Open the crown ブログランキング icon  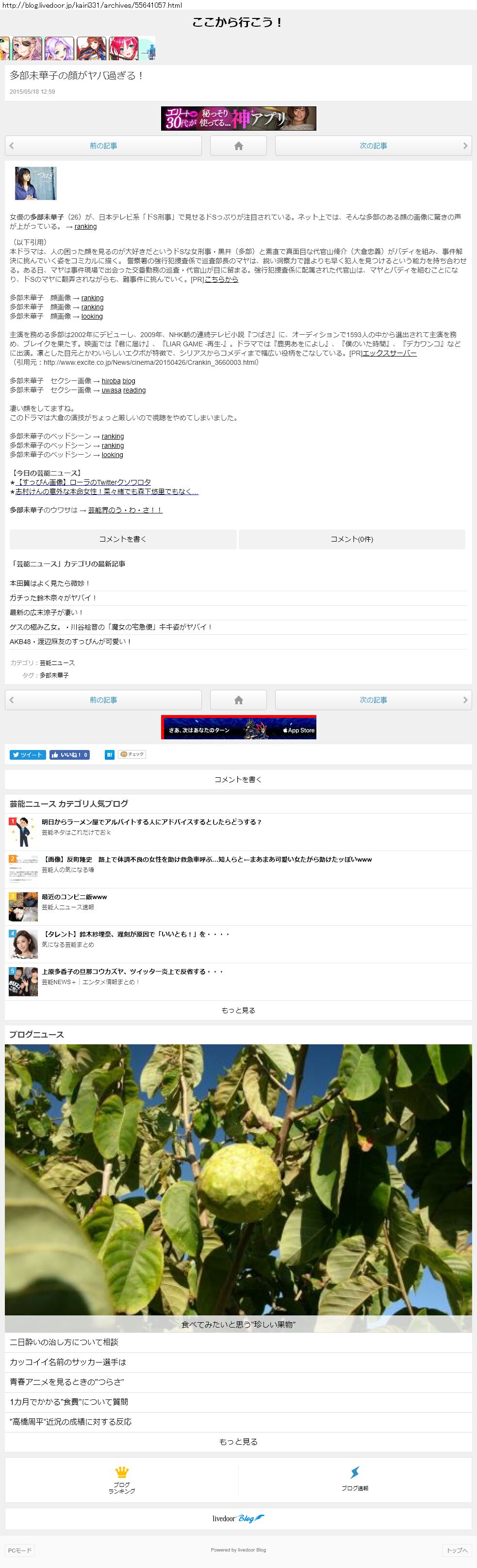[x=122, y=1479]
